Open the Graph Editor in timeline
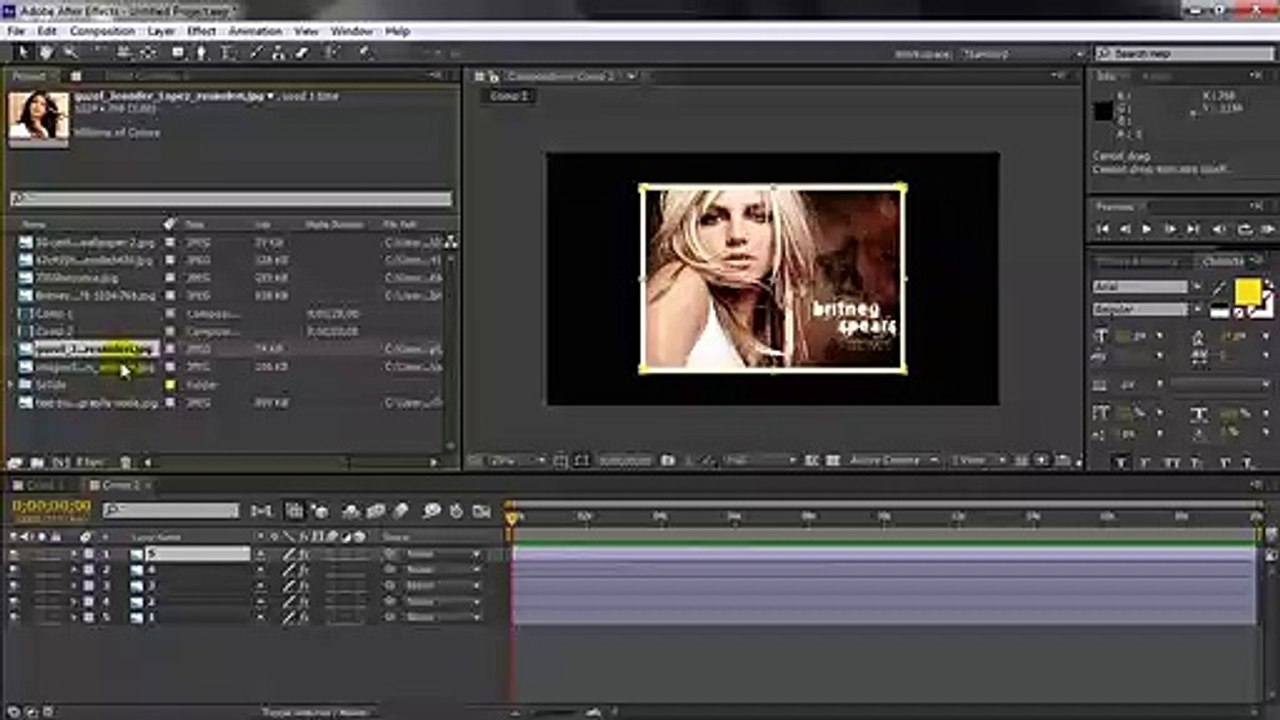Viewport: 1280px width, 720px height. tap(482, 511)
